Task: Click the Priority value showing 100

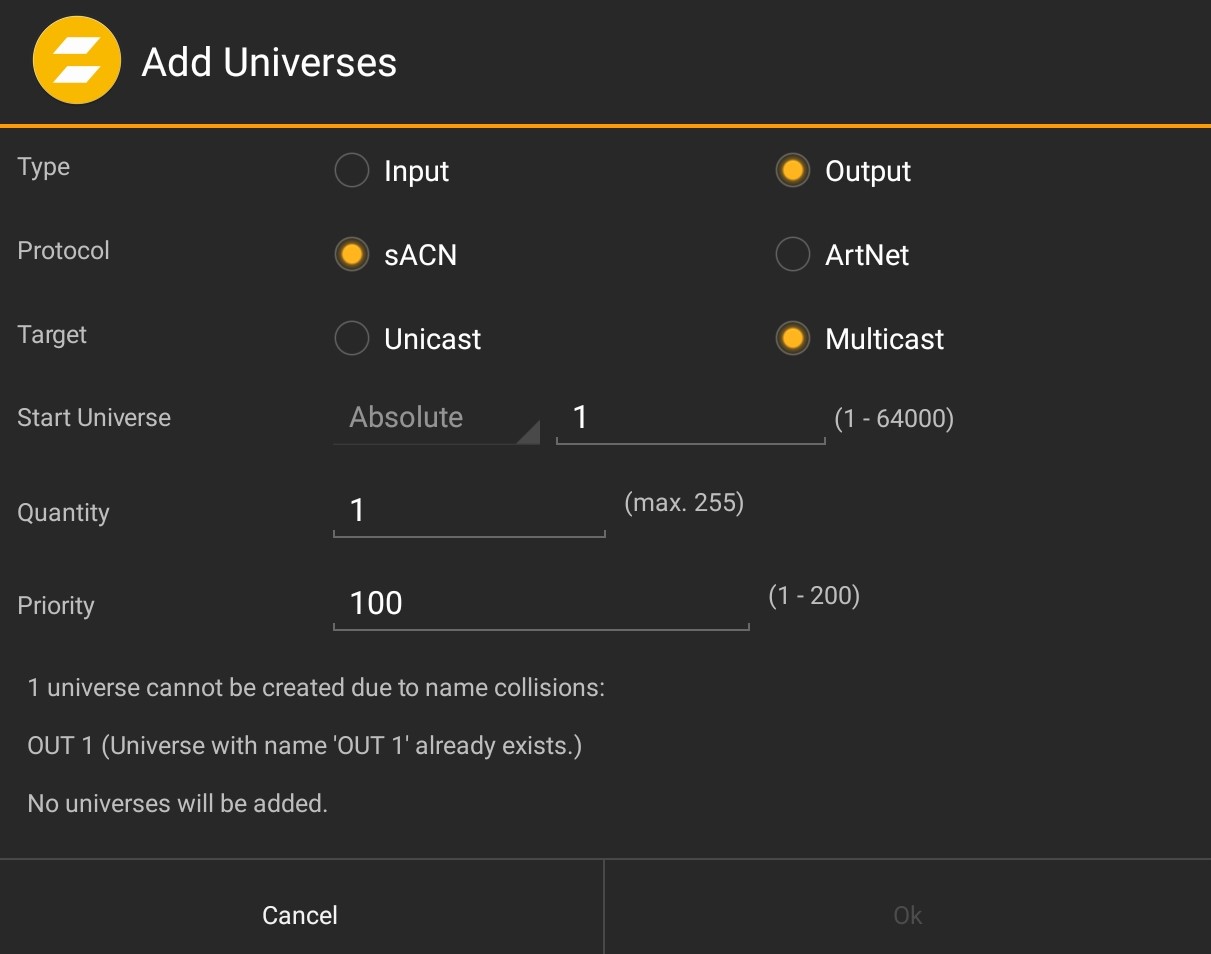Action: coord(376,602)
